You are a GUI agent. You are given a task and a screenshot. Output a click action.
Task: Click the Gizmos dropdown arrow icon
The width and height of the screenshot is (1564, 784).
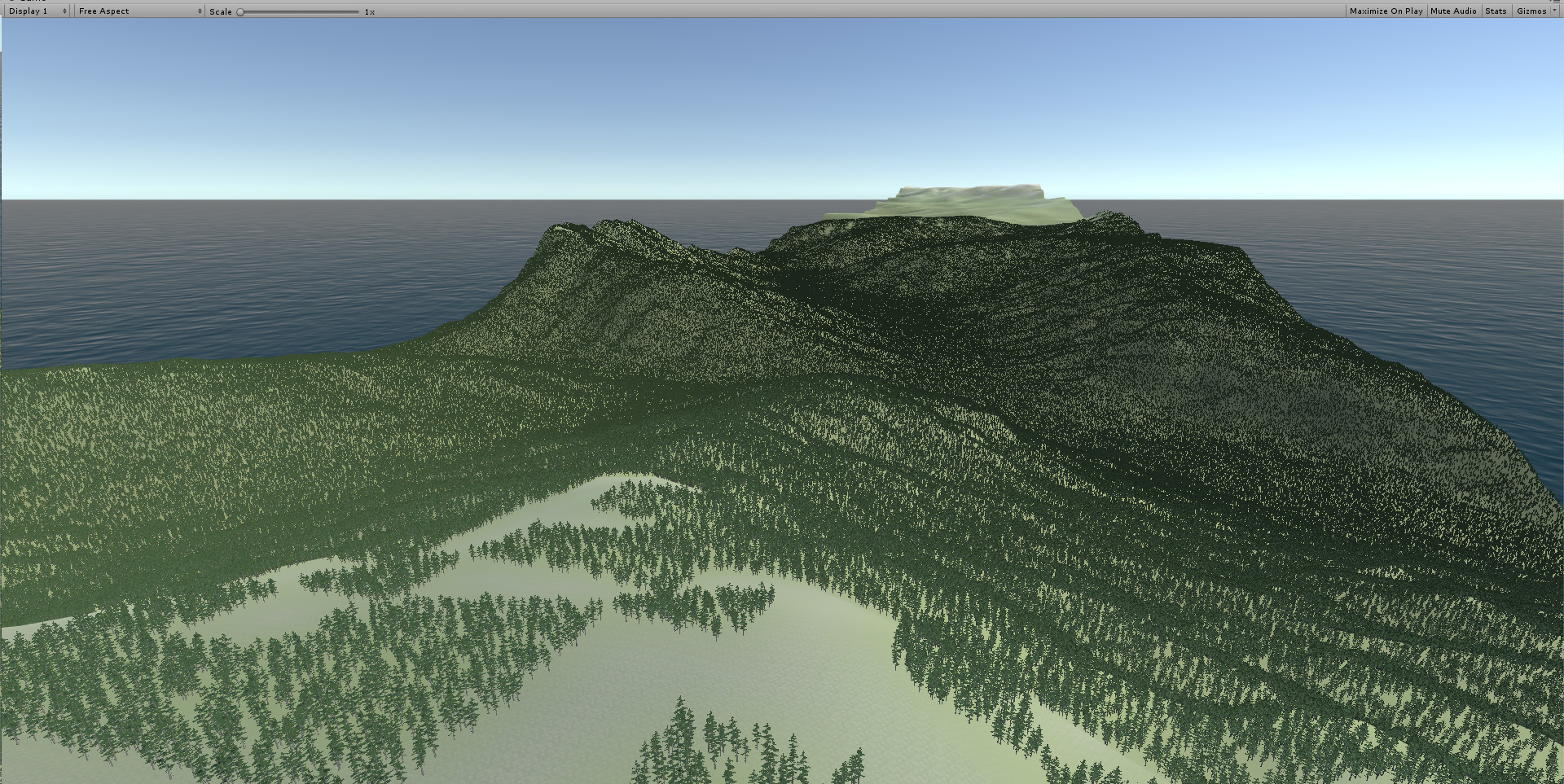click(1553, 11)
